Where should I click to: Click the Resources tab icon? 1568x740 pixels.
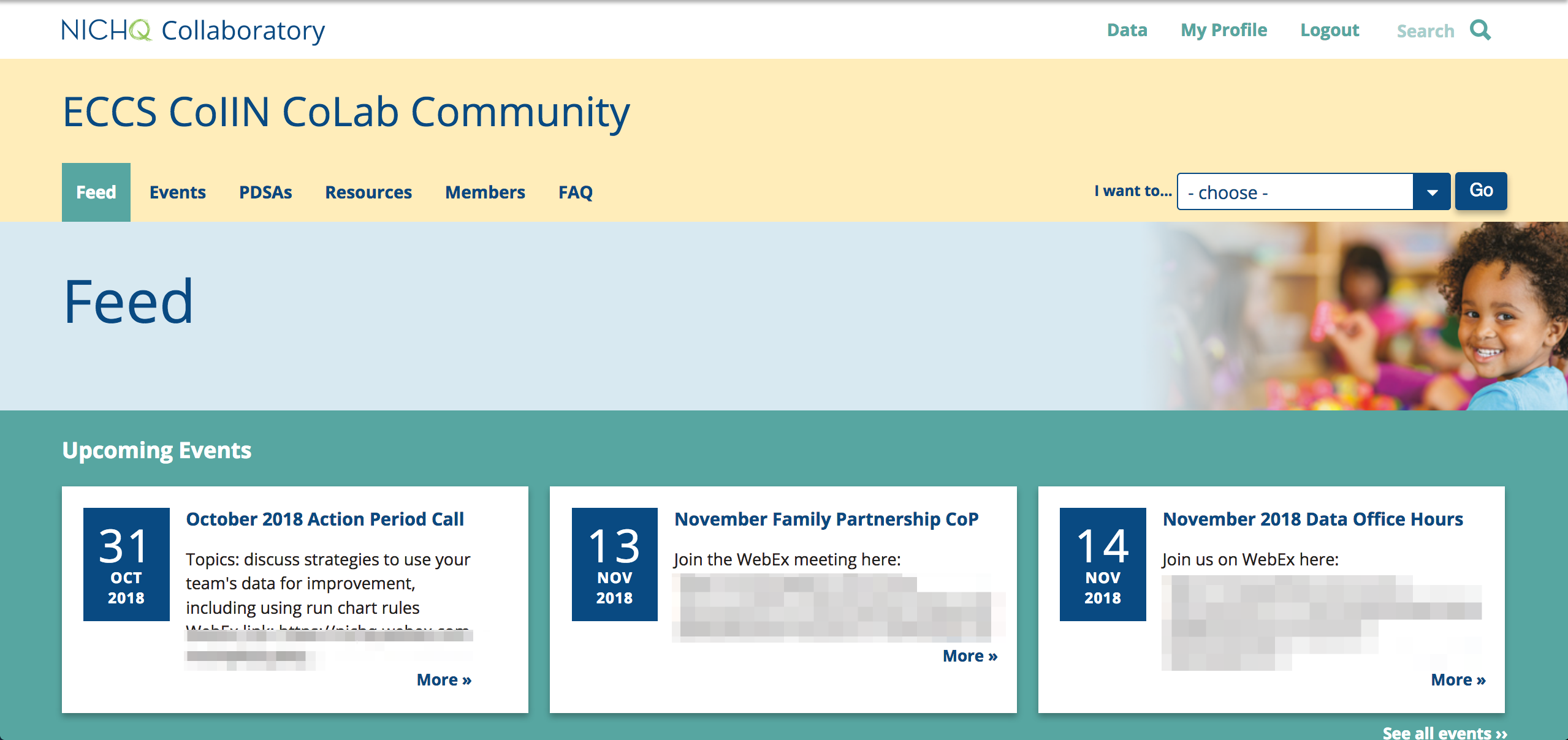coord(370,192)
